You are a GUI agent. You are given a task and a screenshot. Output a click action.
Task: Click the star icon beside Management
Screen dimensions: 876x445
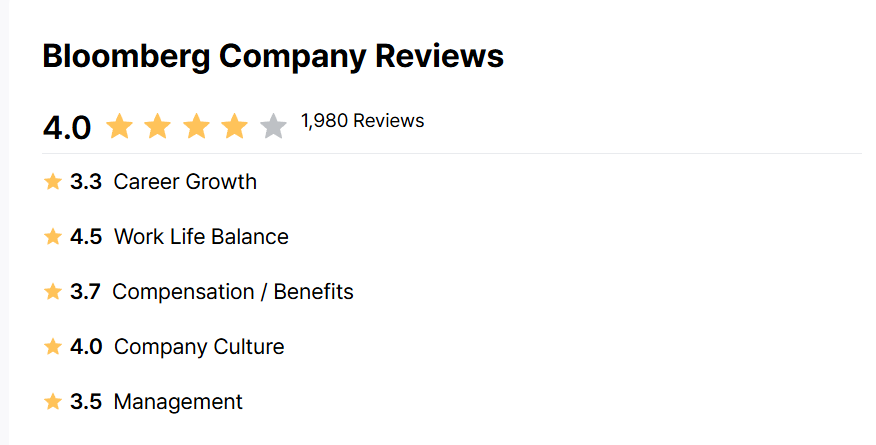pos(53,401)
